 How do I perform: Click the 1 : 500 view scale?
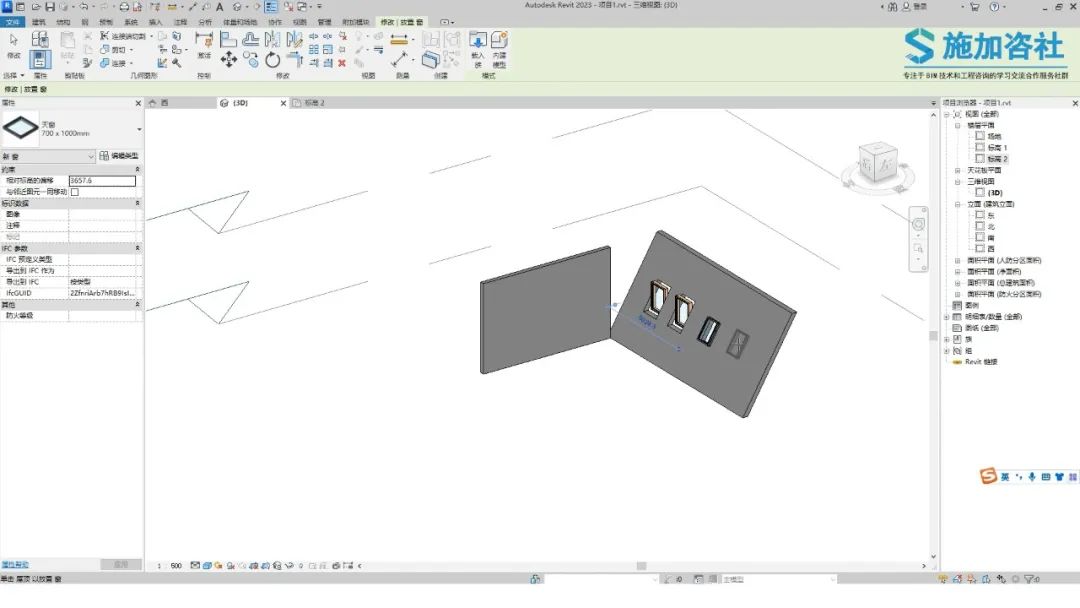pos(169,566)
